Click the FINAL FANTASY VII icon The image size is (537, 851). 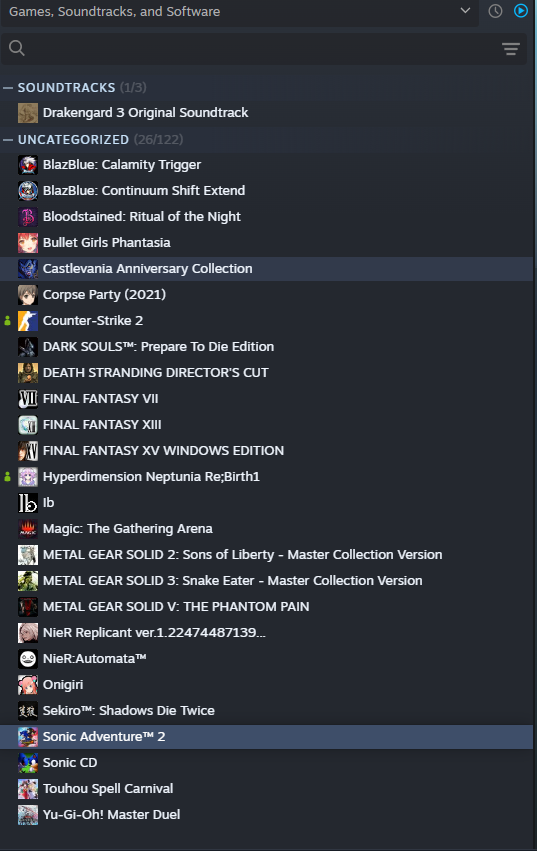pyautogui.click(x=28, y=399)
